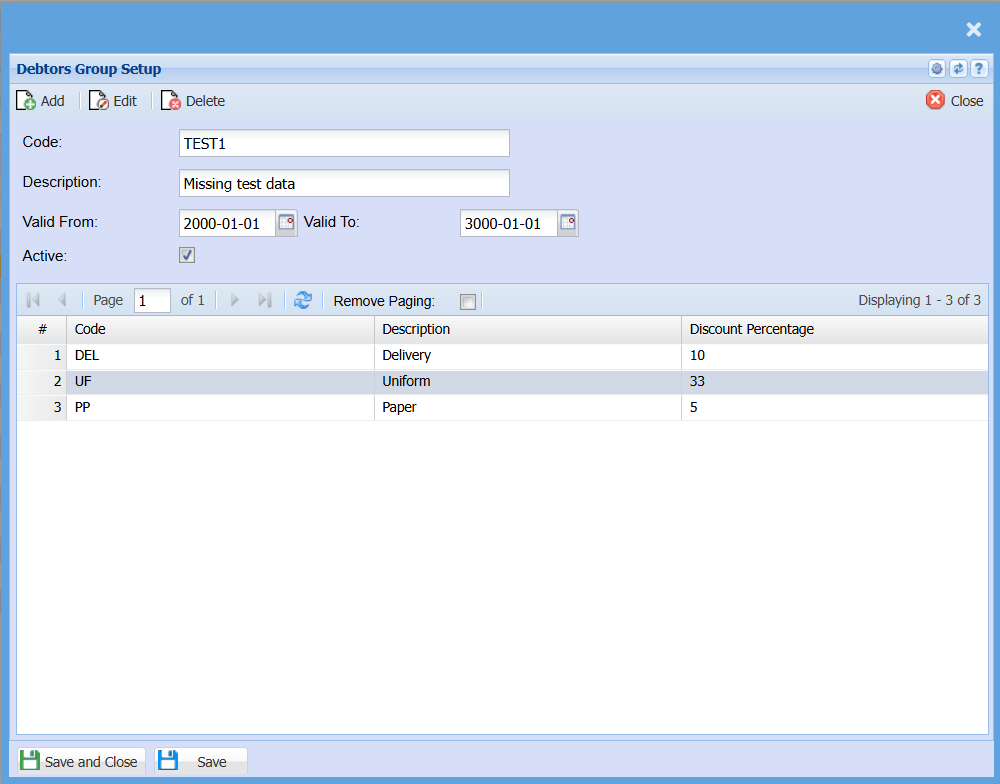Click the red Close button in toolbar

954,100
